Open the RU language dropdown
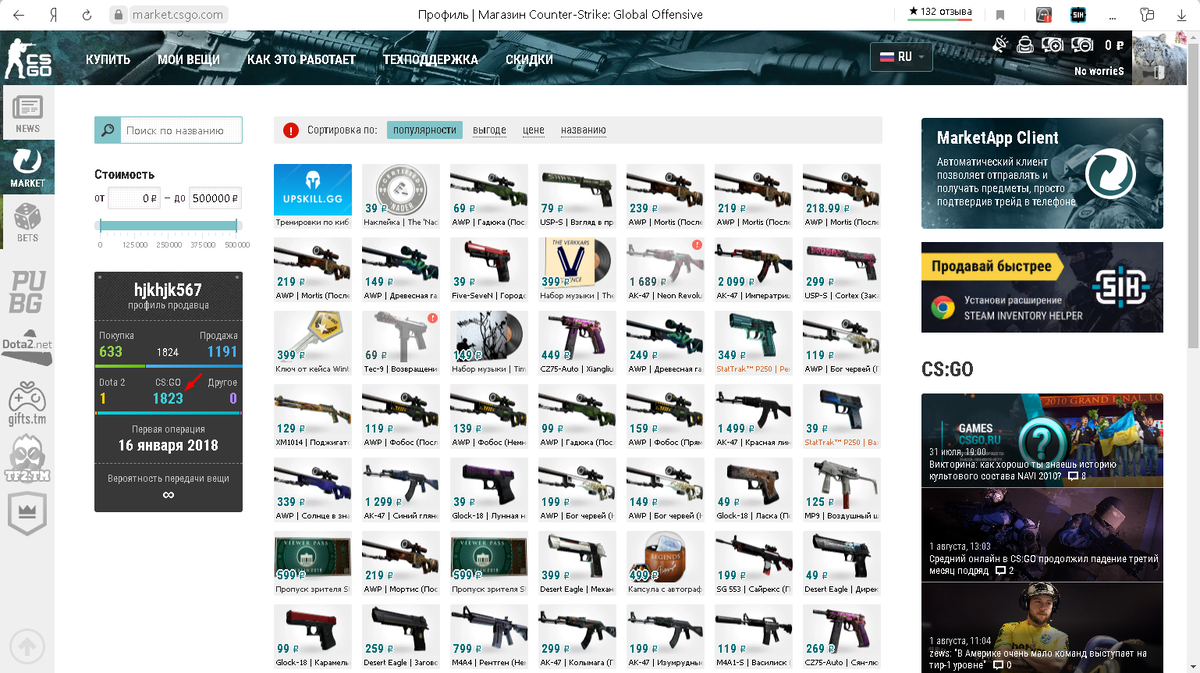 902,57
